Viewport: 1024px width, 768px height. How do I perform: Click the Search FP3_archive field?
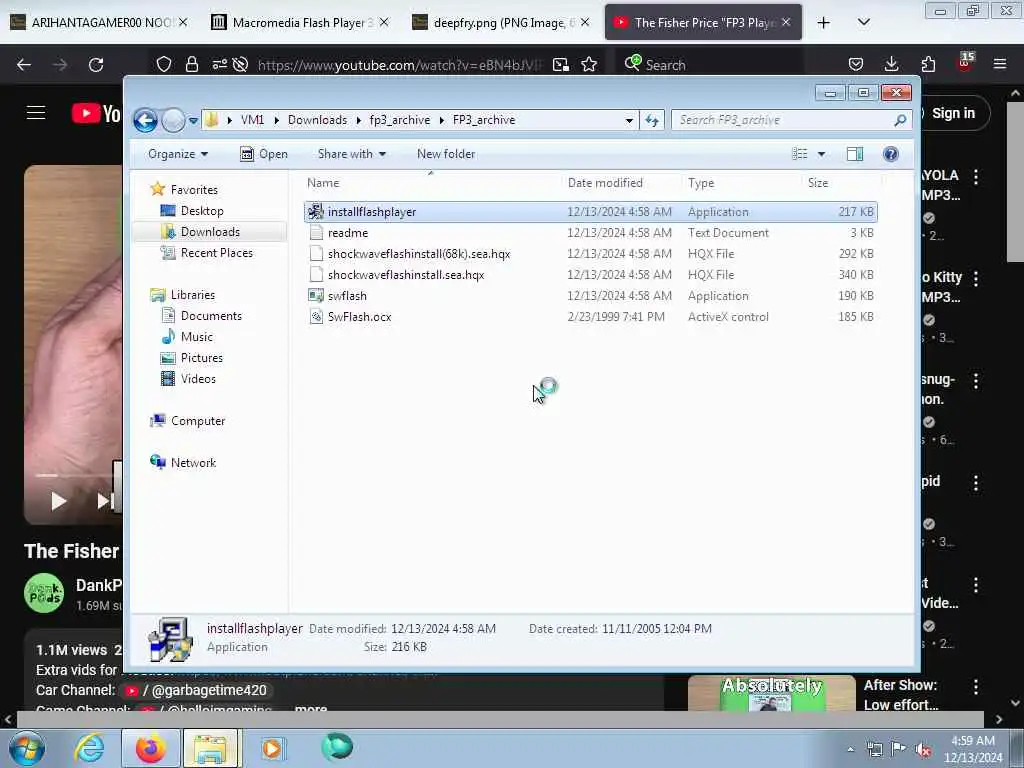pos(784,120)
